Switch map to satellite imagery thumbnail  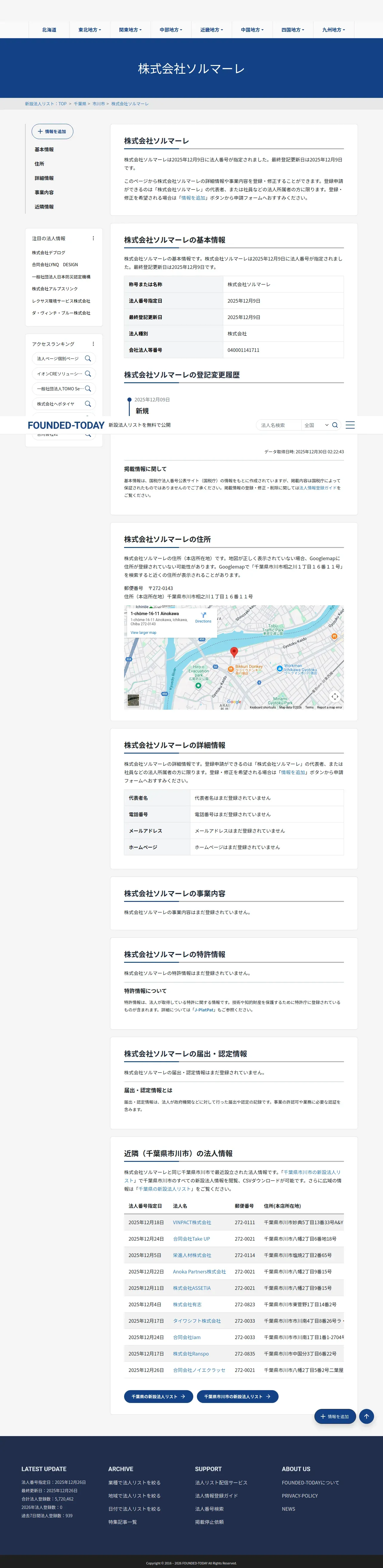pos(133,700)
